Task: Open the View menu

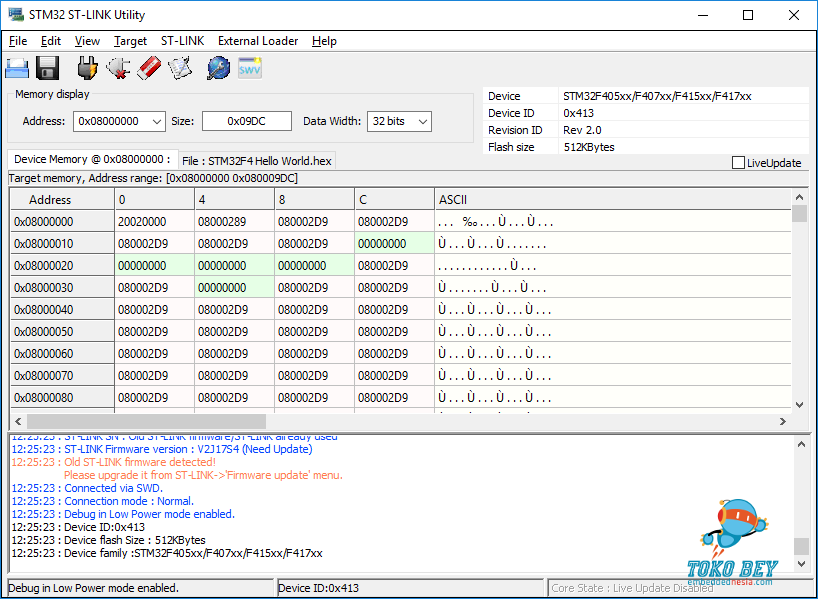Action: tap(87, 41)
